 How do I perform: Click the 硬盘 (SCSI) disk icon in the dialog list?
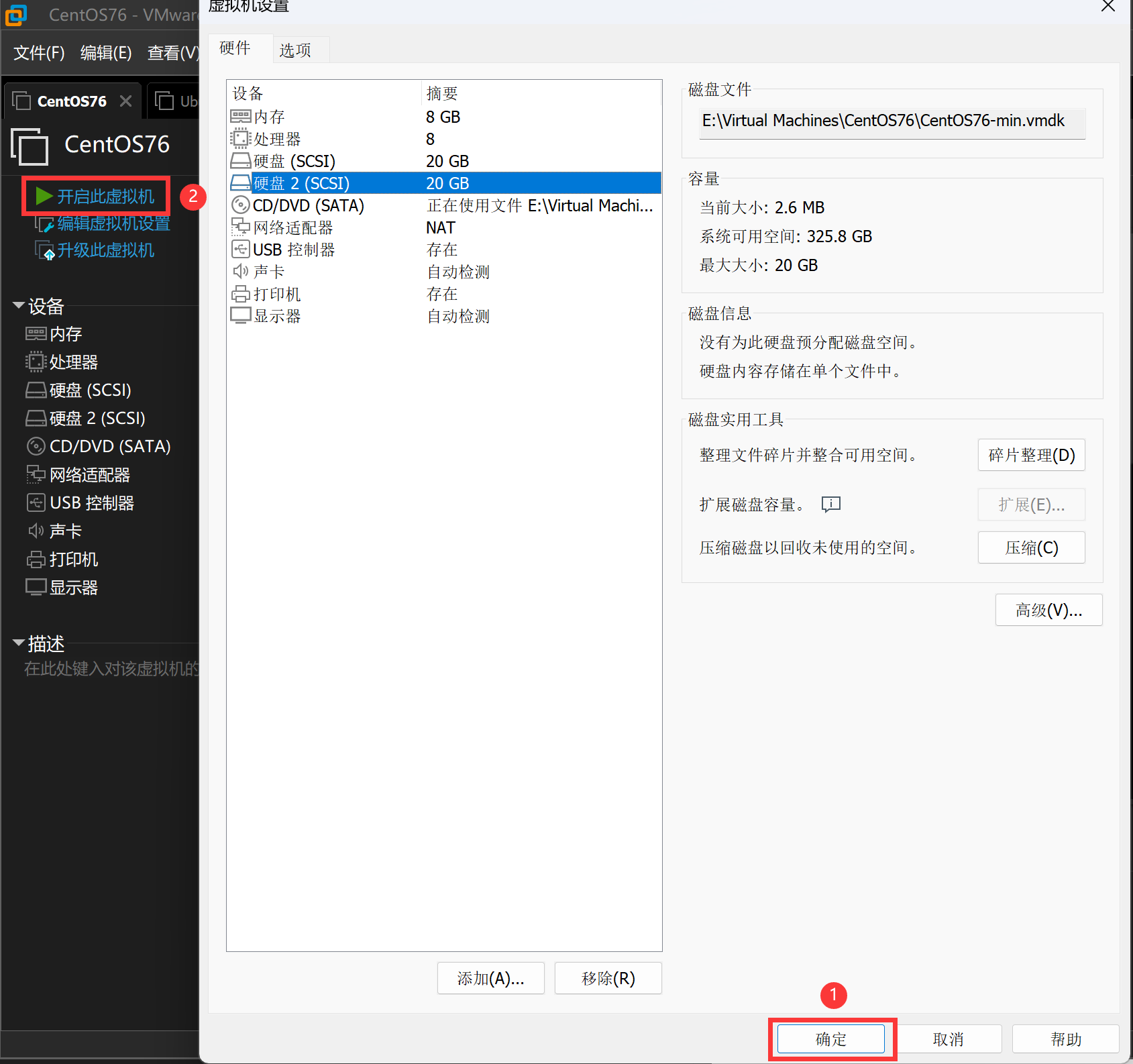[x=240, y=161]
